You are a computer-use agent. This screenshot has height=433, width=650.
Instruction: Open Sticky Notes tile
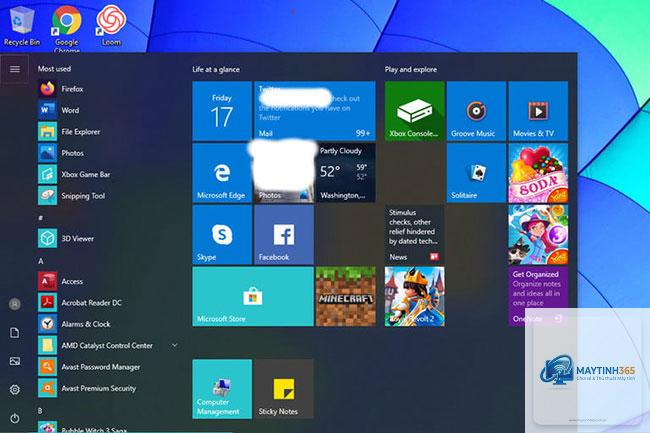(284, 389)
